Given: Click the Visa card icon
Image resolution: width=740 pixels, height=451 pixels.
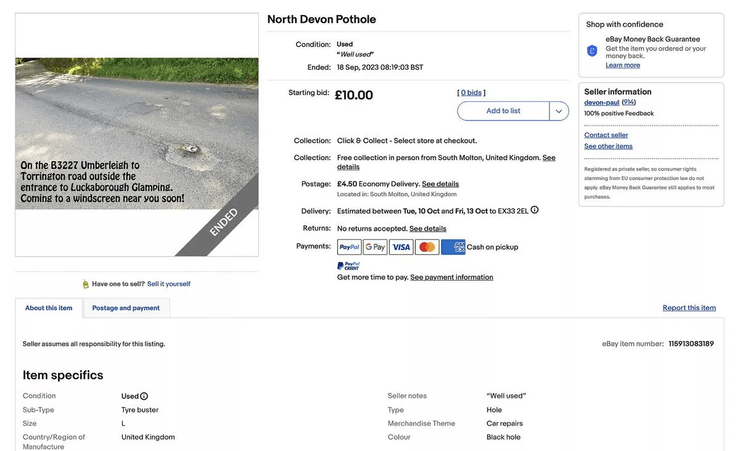Looking at the screenshot, I should (x=401, y=247).
